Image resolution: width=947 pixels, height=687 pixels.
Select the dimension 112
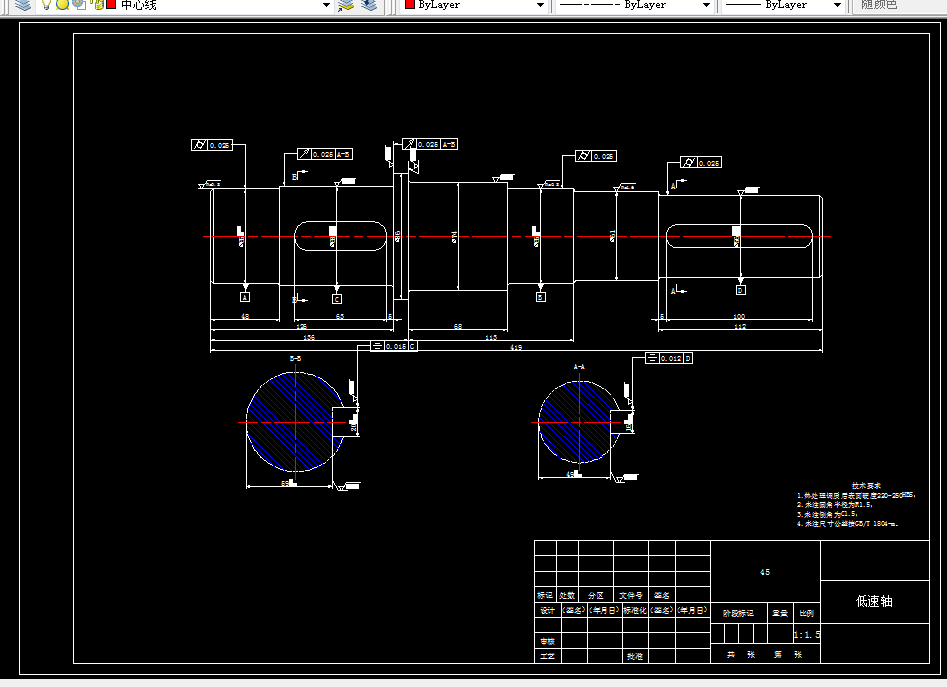740,326
